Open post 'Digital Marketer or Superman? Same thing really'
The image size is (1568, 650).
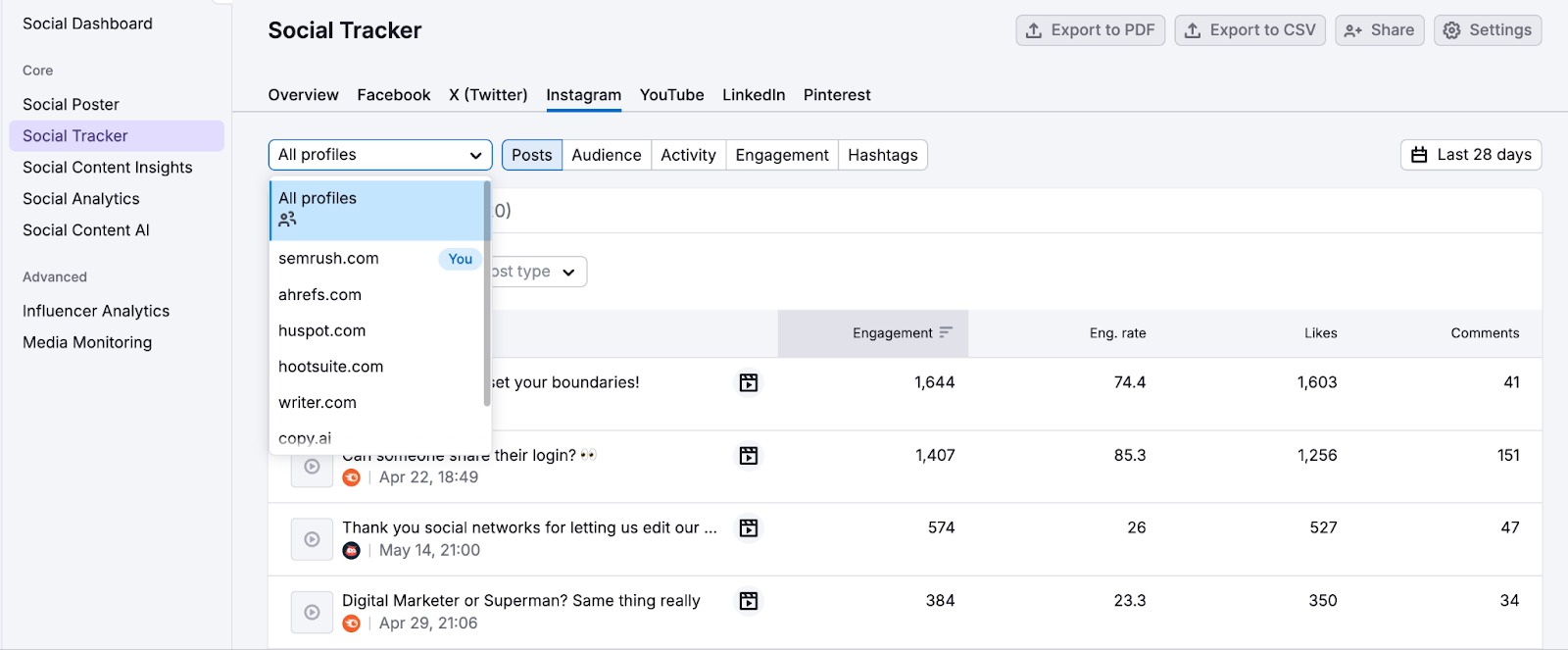tap(520, 600)
